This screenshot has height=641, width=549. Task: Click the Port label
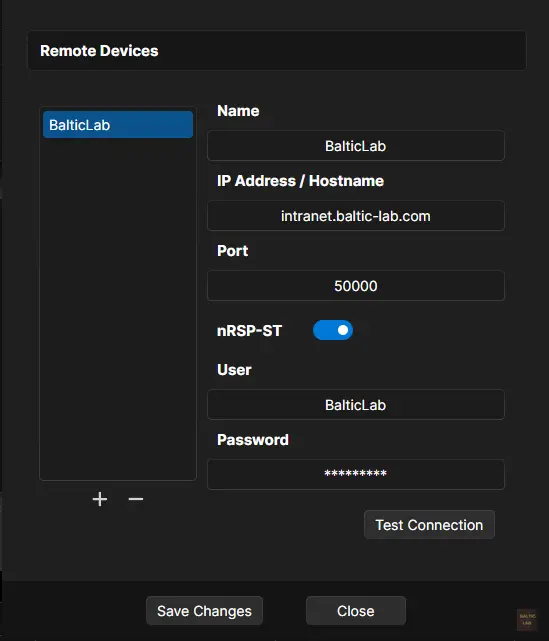point(232,251)
